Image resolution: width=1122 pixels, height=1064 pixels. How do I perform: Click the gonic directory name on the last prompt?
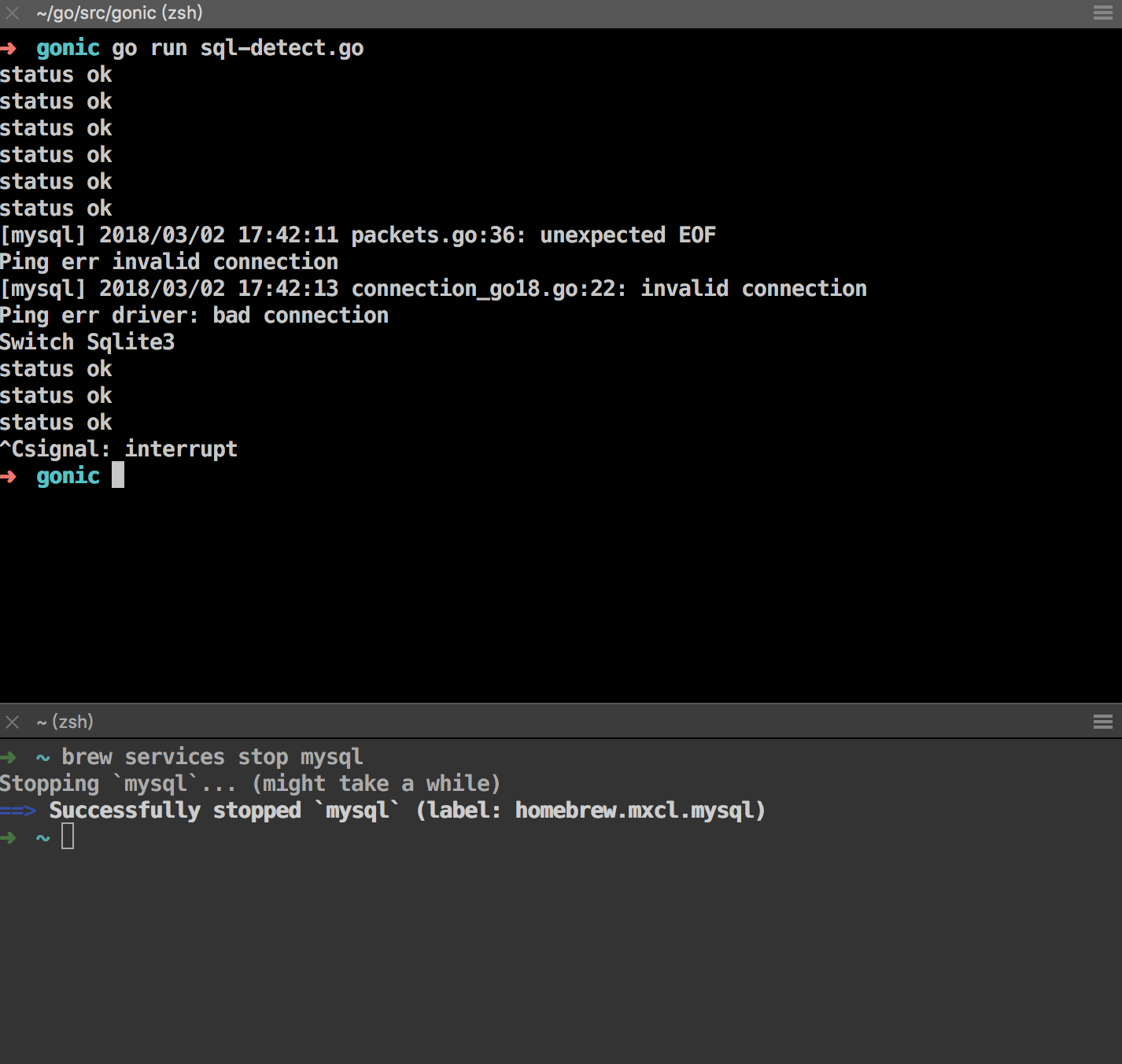(68, 476)
